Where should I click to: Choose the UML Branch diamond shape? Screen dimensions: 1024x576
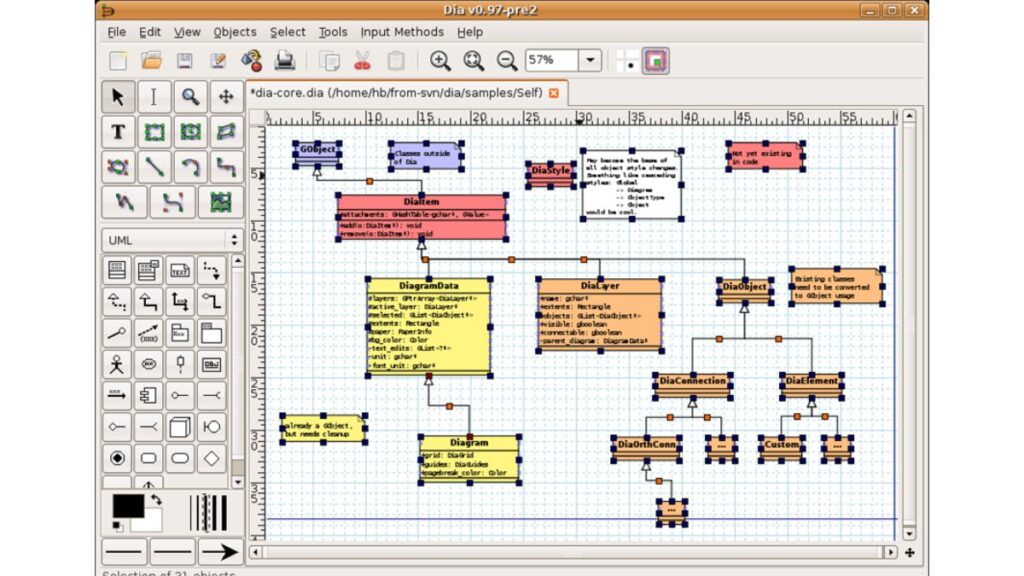[x=211, y=458]
